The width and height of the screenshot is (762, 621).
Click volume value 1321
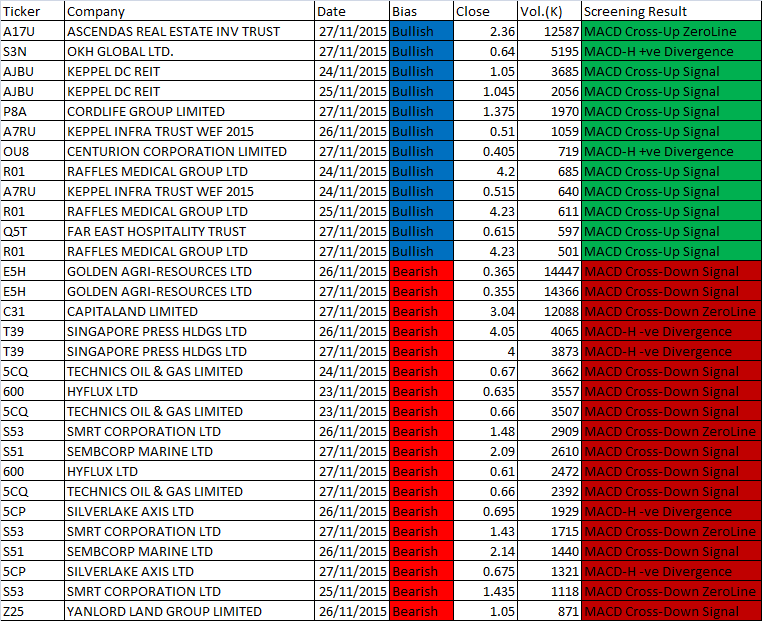(549, 571)
